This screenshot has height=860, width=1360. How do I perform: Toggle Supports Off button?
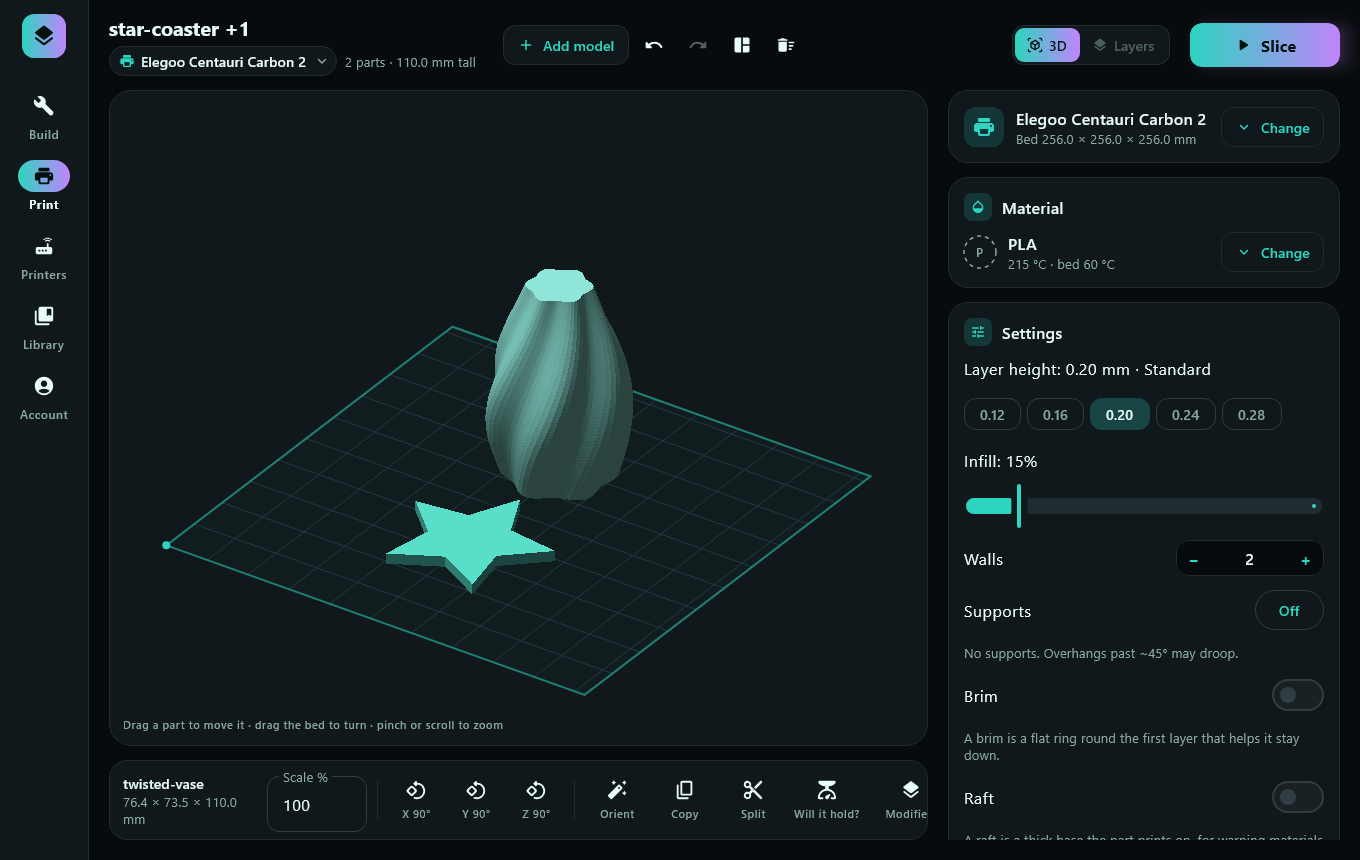[1289, 611]
